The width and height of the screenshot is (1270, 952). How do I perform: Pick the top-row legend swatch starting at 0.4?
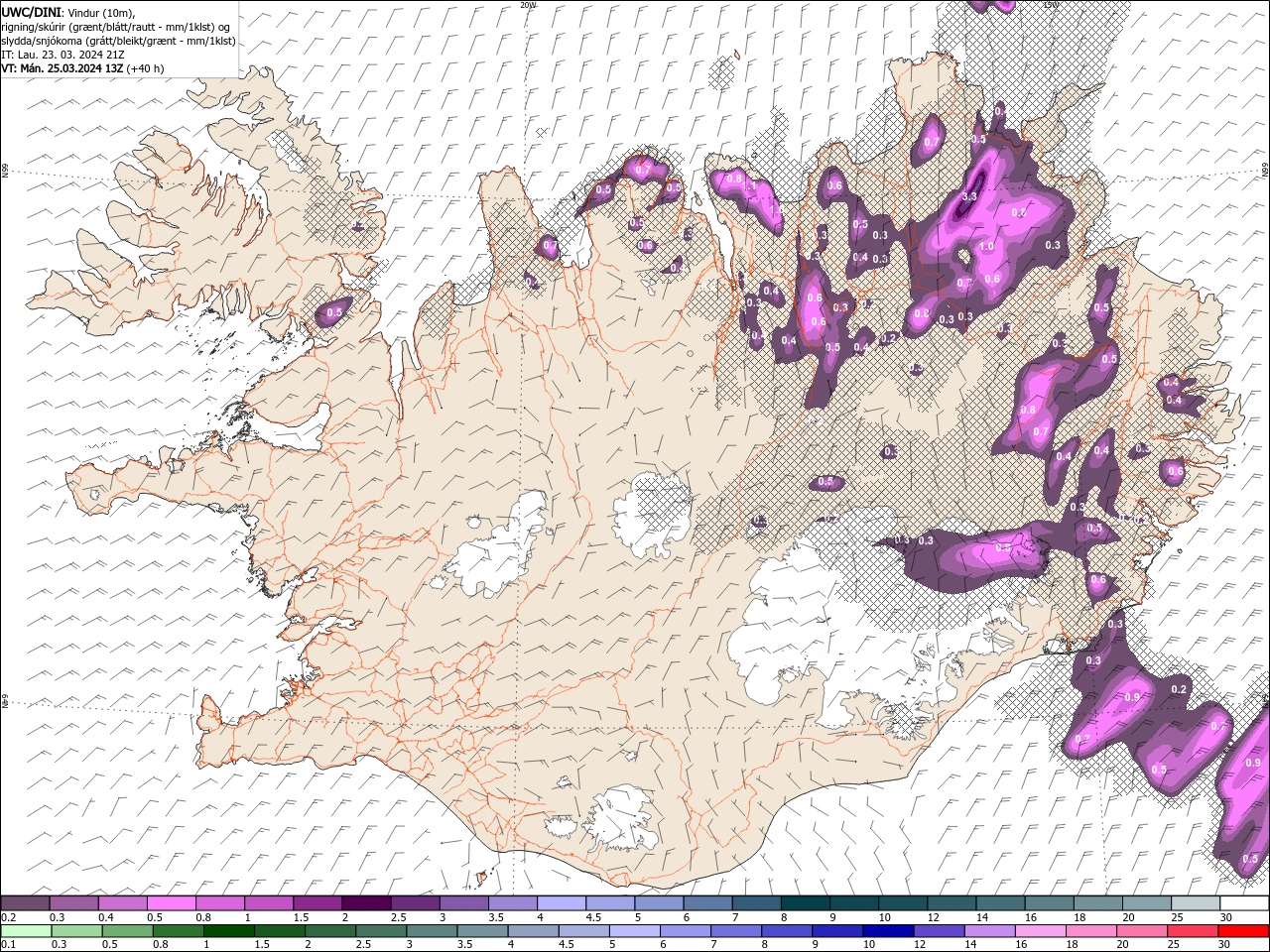tap(123, 903)
